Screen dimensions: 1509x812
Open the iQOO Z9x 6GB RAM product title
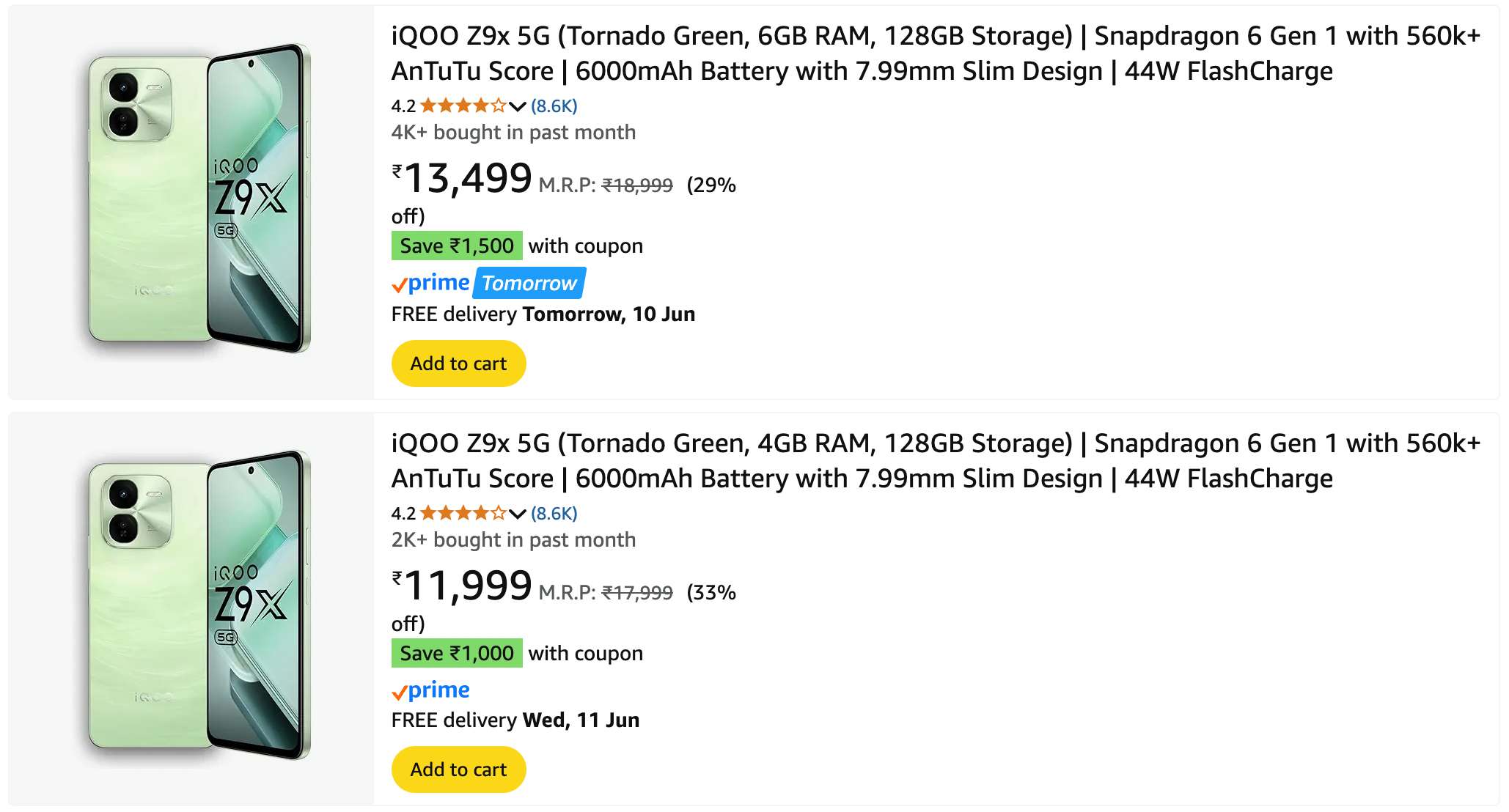(936, 53)
